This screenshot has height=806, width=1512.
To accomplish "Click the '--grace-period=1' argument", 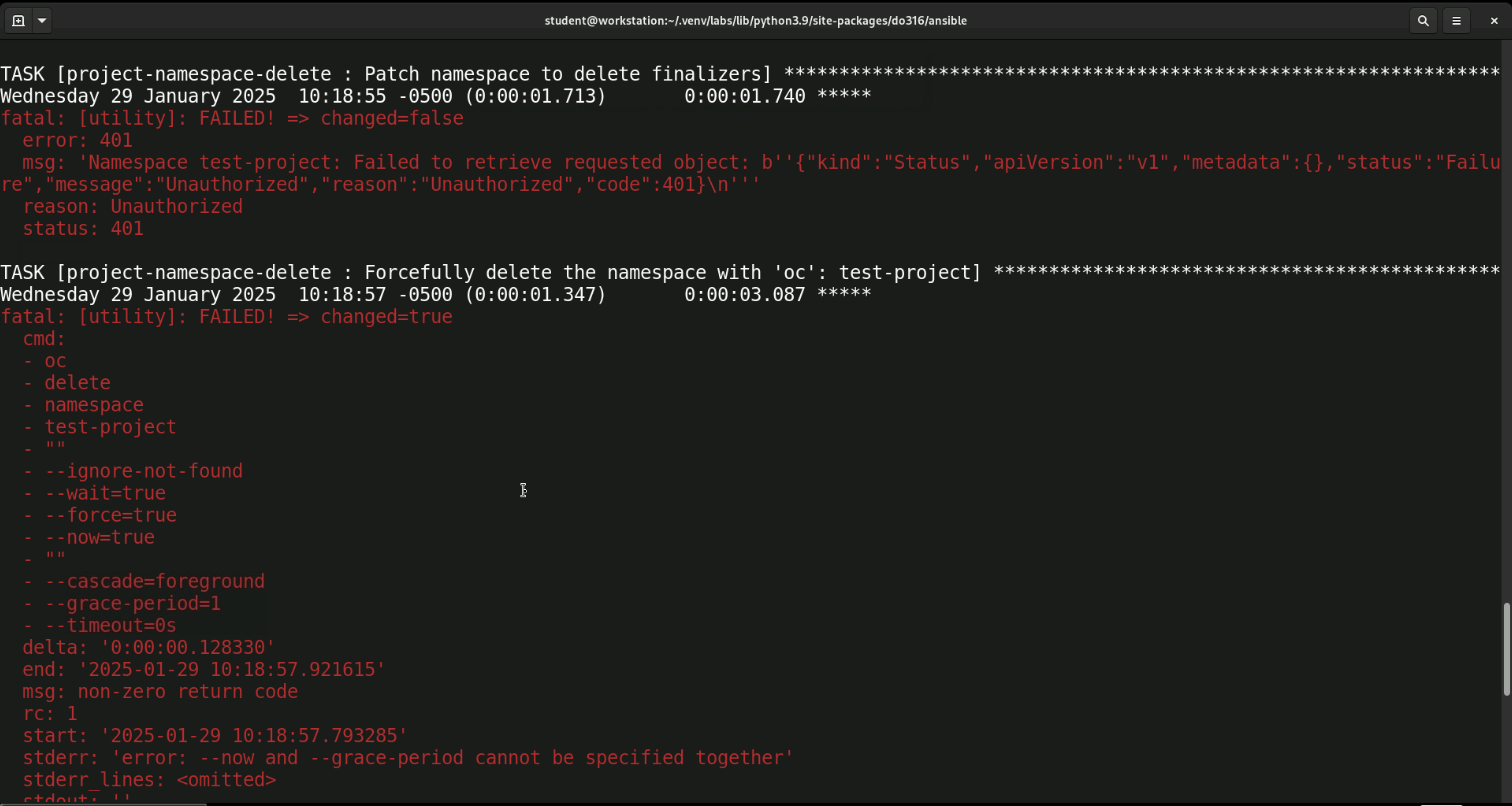I will coord(132,603).
